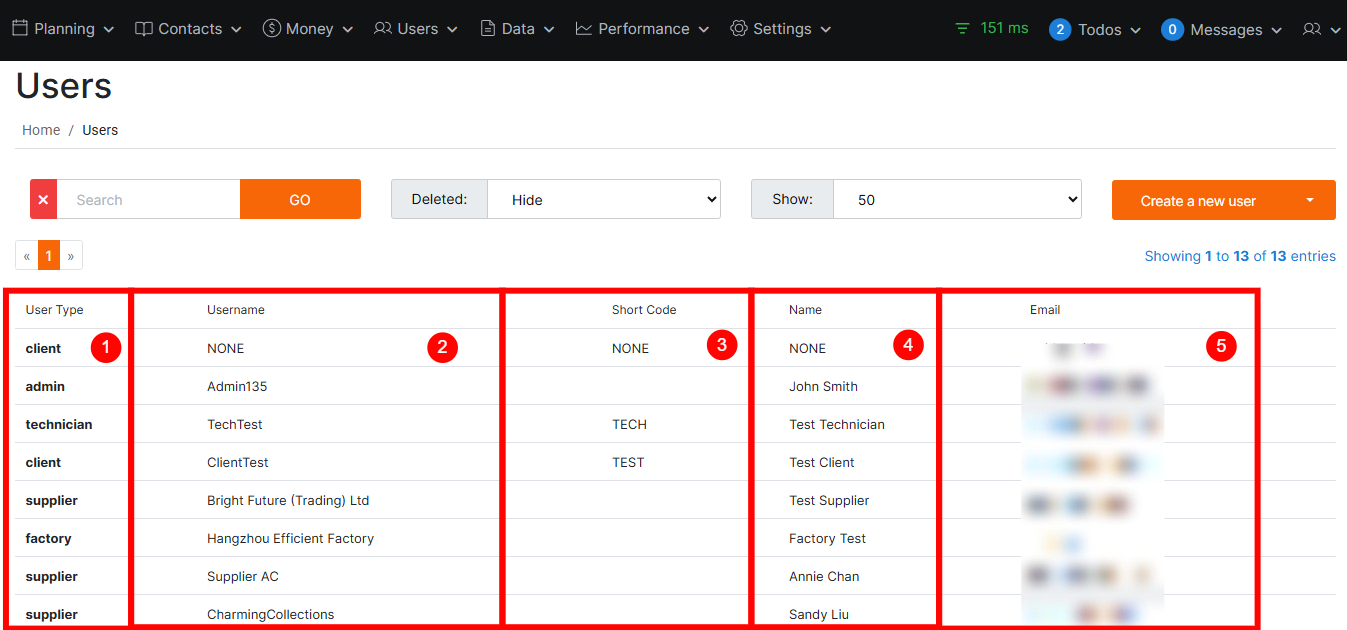Screen dimensions: 1347x630
Task: Click the document icon beside Data
Action: pyautogui.click(x=488, y=29)
